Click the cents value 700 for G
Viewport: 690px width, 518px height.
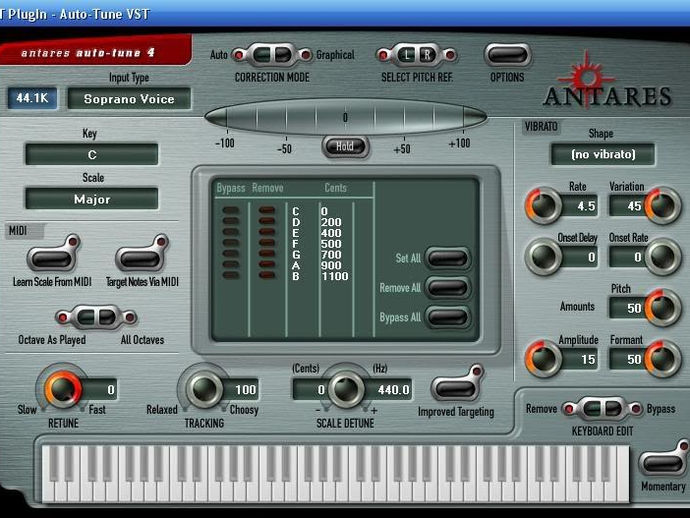point(331,254)
